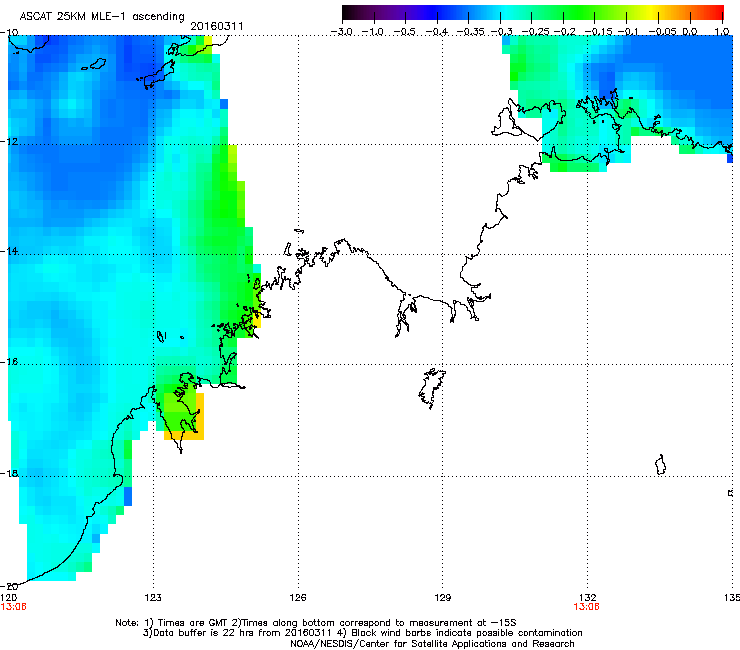Click the 0.0 color scale label
740x650 pixels.
[690, 32]
